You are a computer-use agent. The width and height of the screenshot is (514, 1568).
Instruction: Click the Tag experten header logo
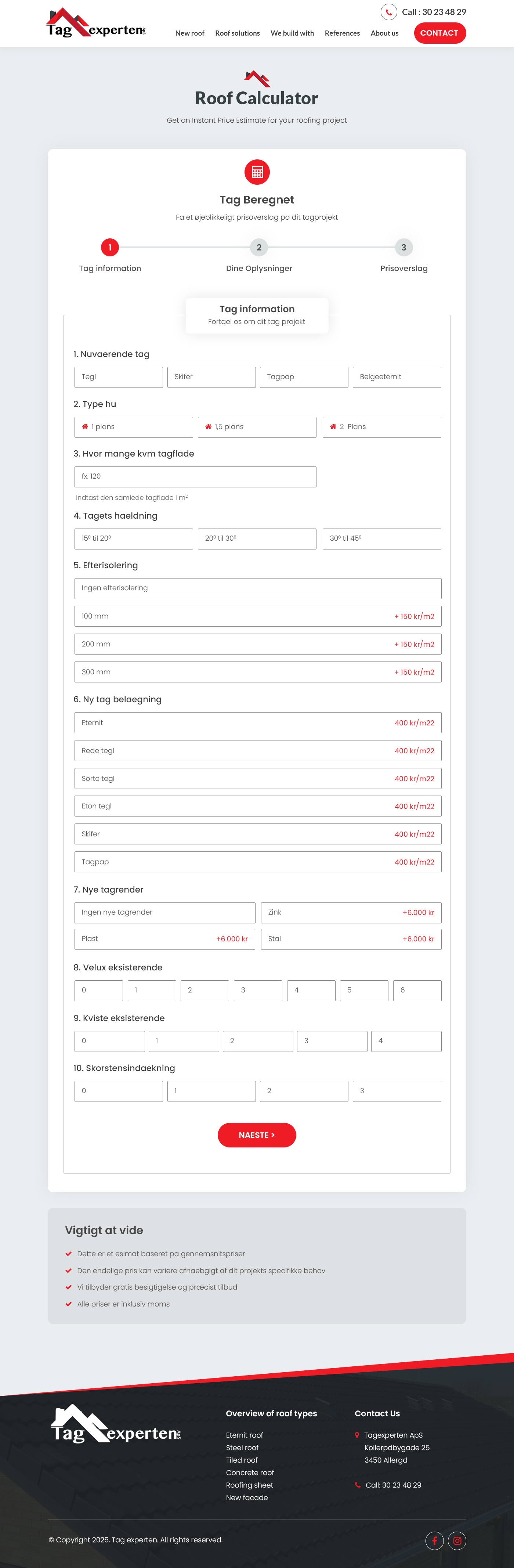(x=96, y=24)
